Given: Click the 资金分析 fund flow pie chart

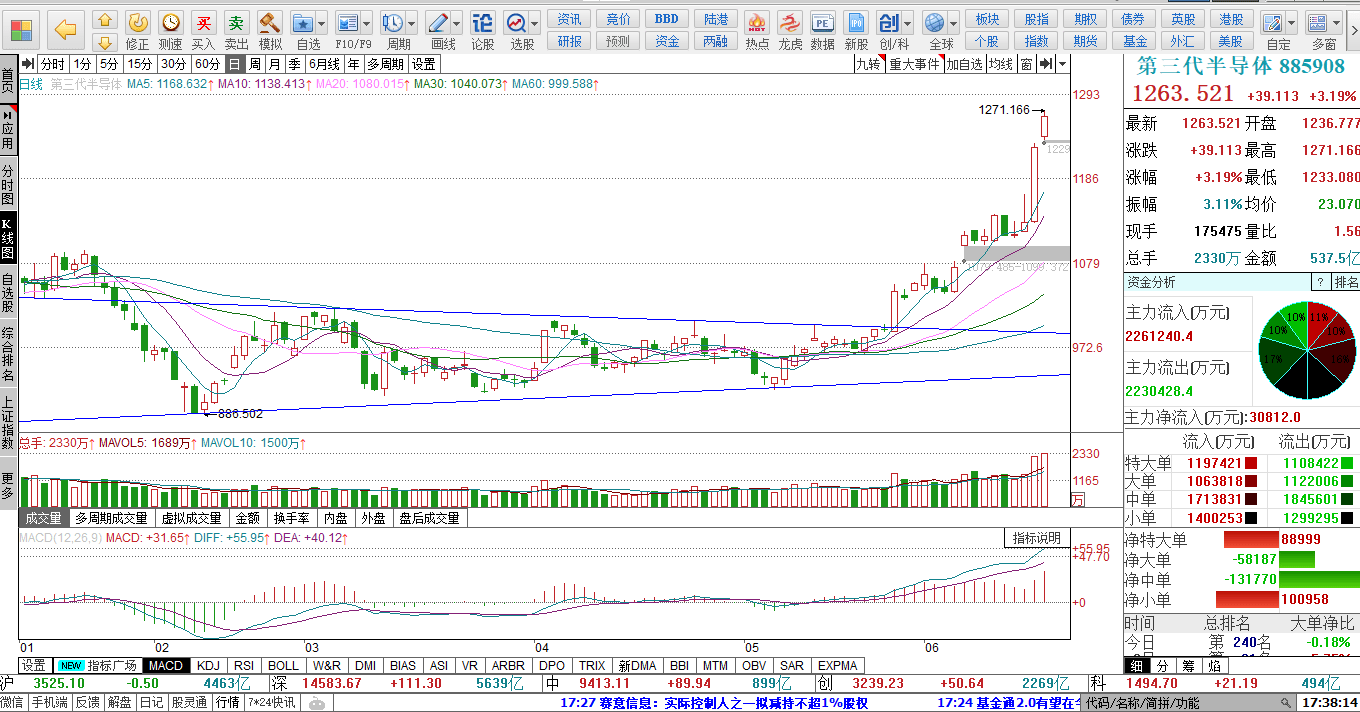Looking at the screenshot, I should (1306, 348).
